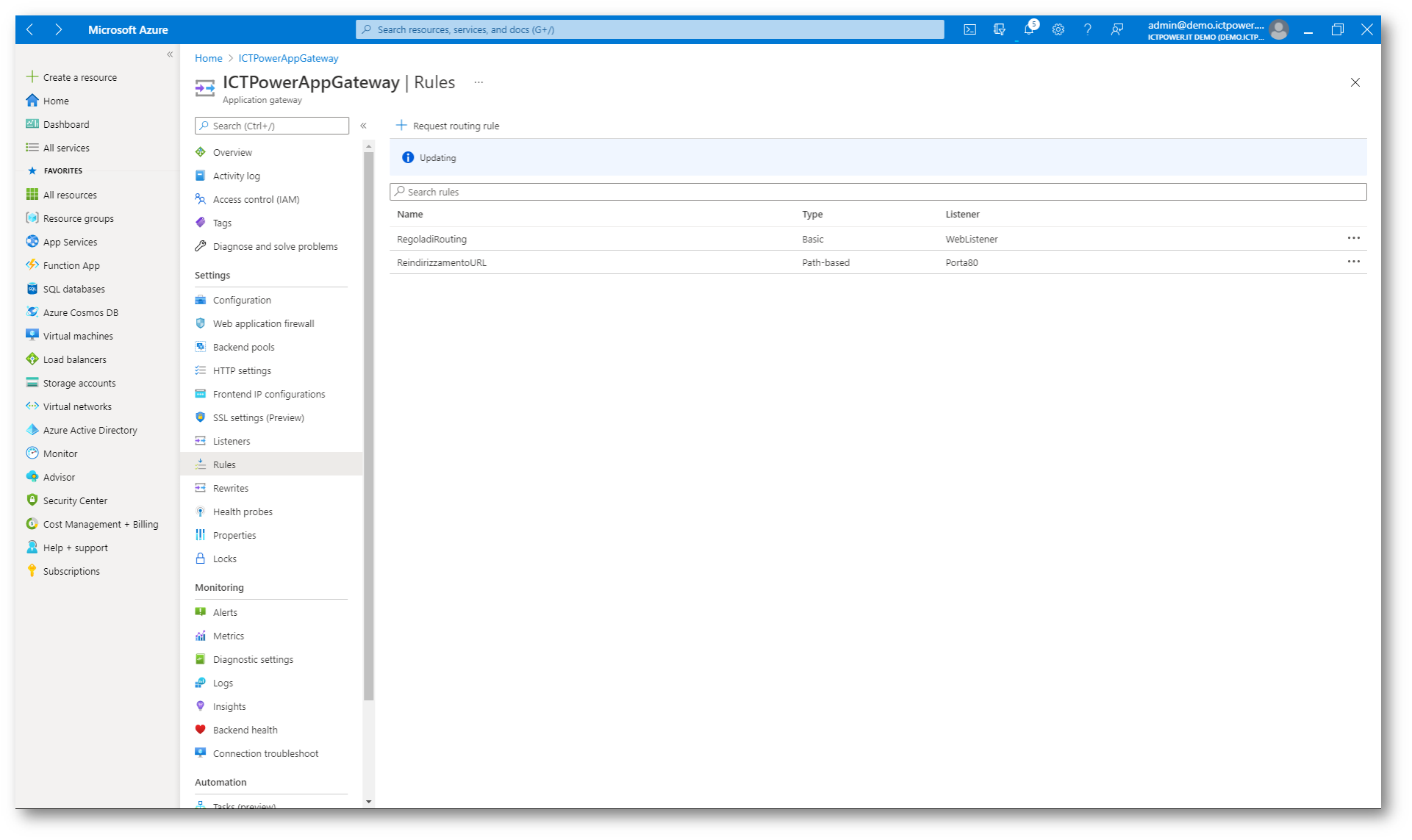Open Monitor in left sidebar
Screen dimensions: 1412x840
[x=52, y=453]
